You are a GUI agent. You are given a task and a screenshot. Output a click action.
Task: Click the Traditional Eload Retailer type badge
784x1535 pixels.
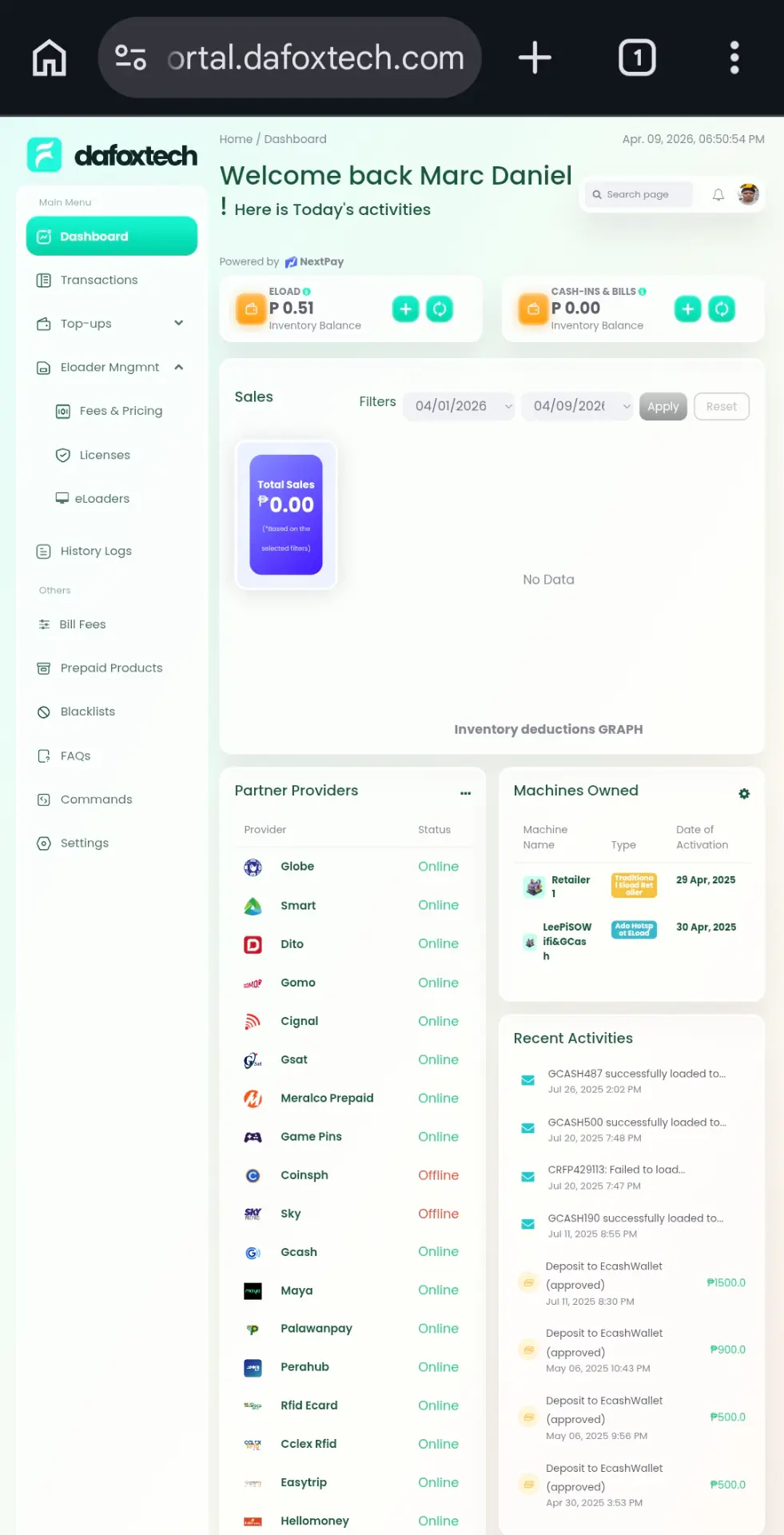pos(634,885)
